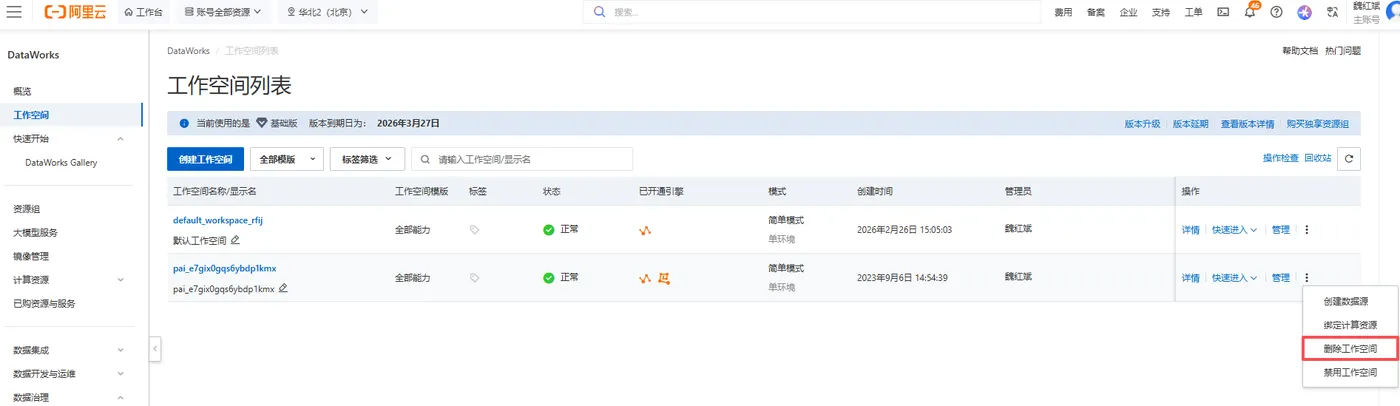Image resolution: width=1400 pixels, height=406 pixels.
Task: Open the 账号全部资源 dropdown
Action: click(x=225, y=12)
